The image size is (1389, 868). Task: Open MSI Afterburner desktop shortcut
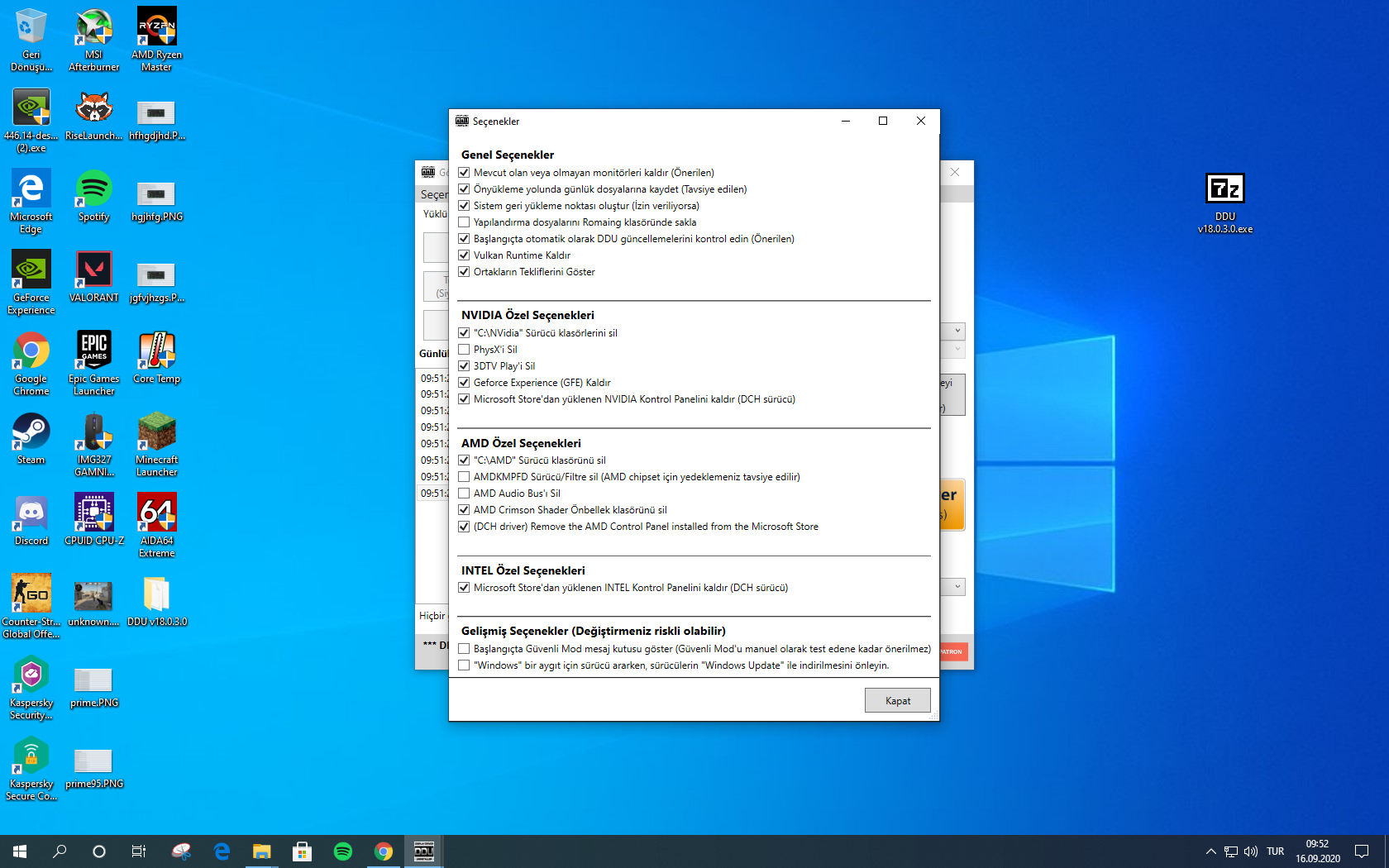tap(94, 40)
